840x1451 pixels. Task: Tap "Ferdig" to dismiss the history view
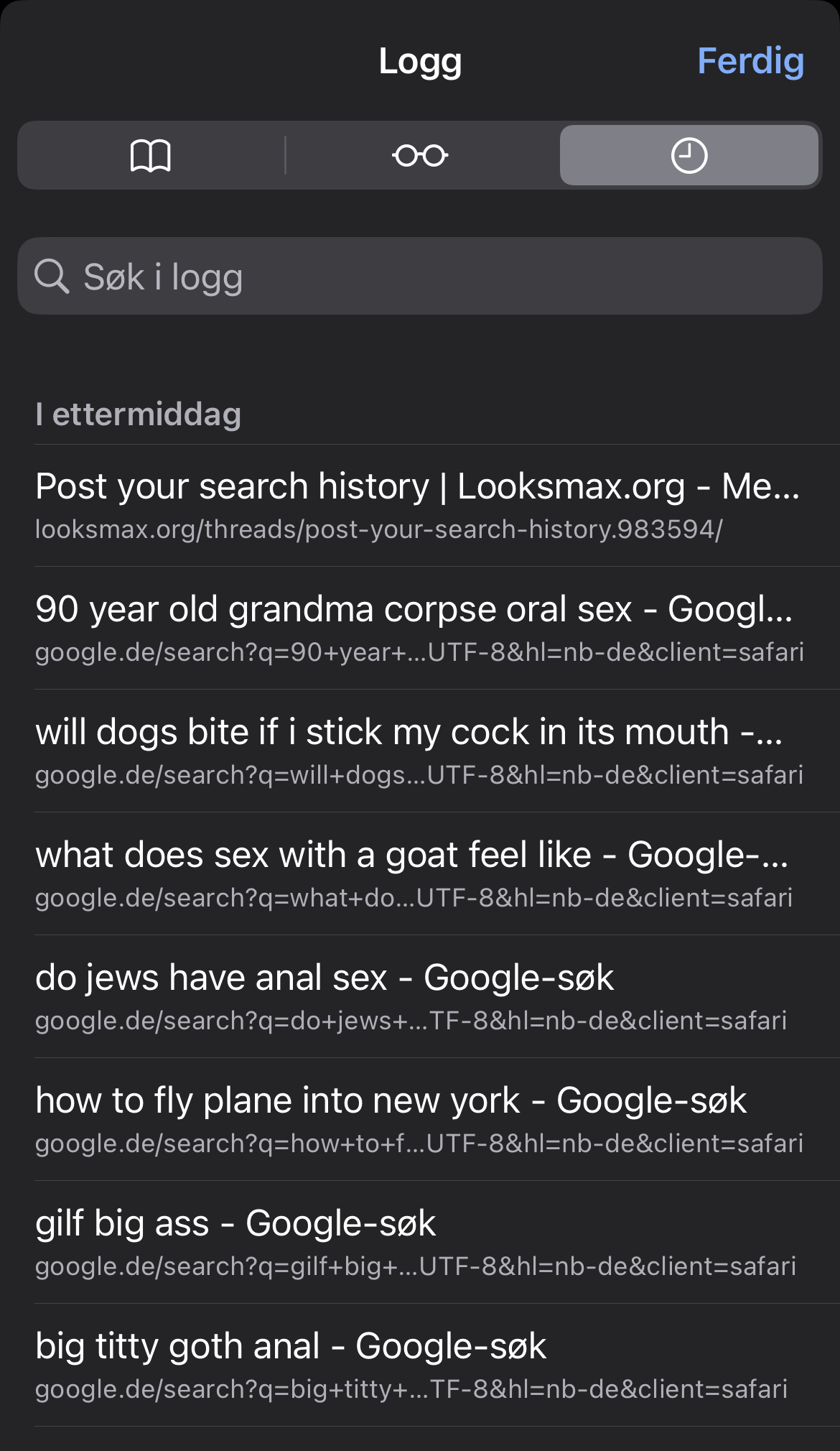750,61
